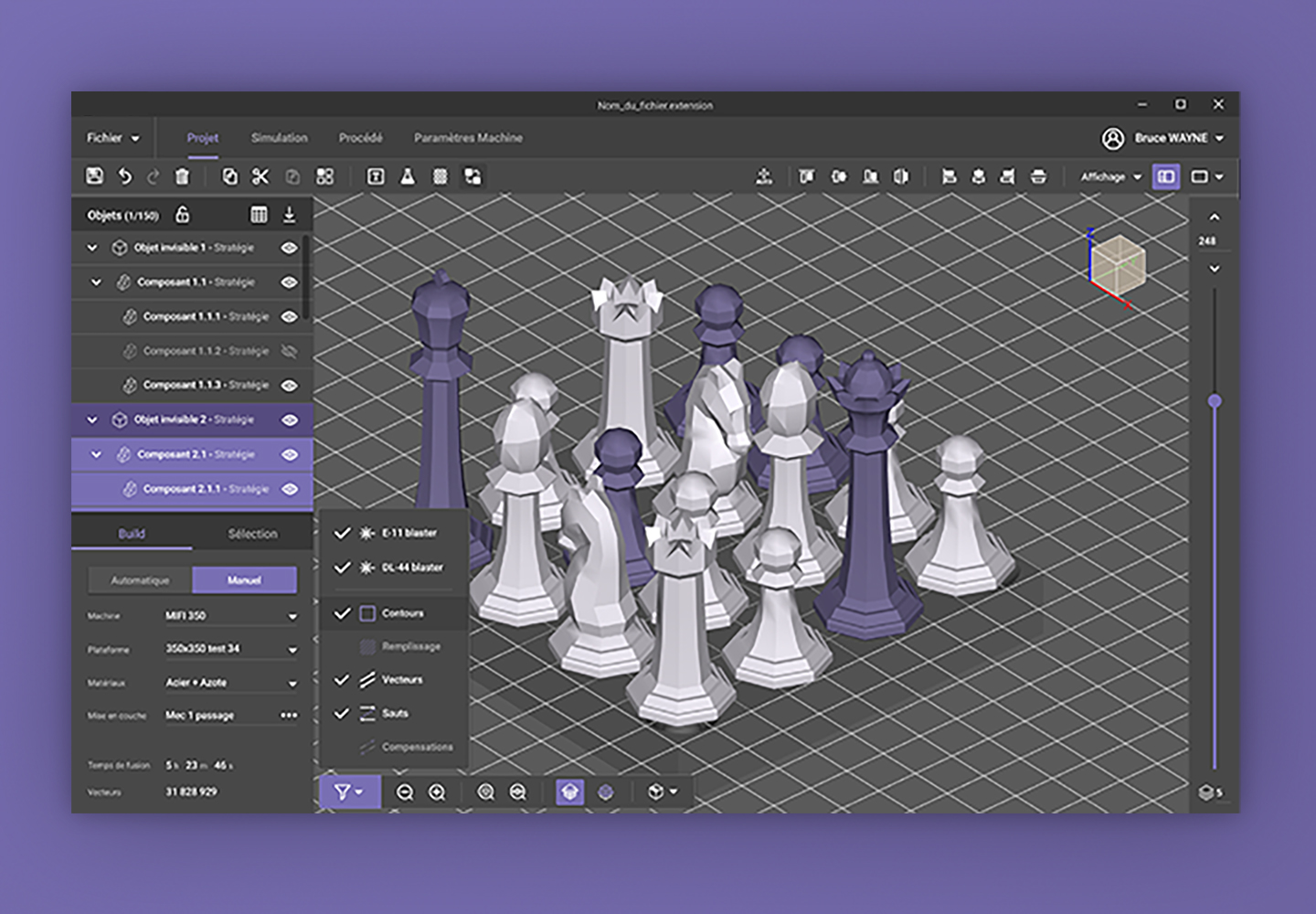Open the Machine MIFI 350 dropdown
Image resolution: width=1316 pixels, height=914 pixels.
pos(231,616)
